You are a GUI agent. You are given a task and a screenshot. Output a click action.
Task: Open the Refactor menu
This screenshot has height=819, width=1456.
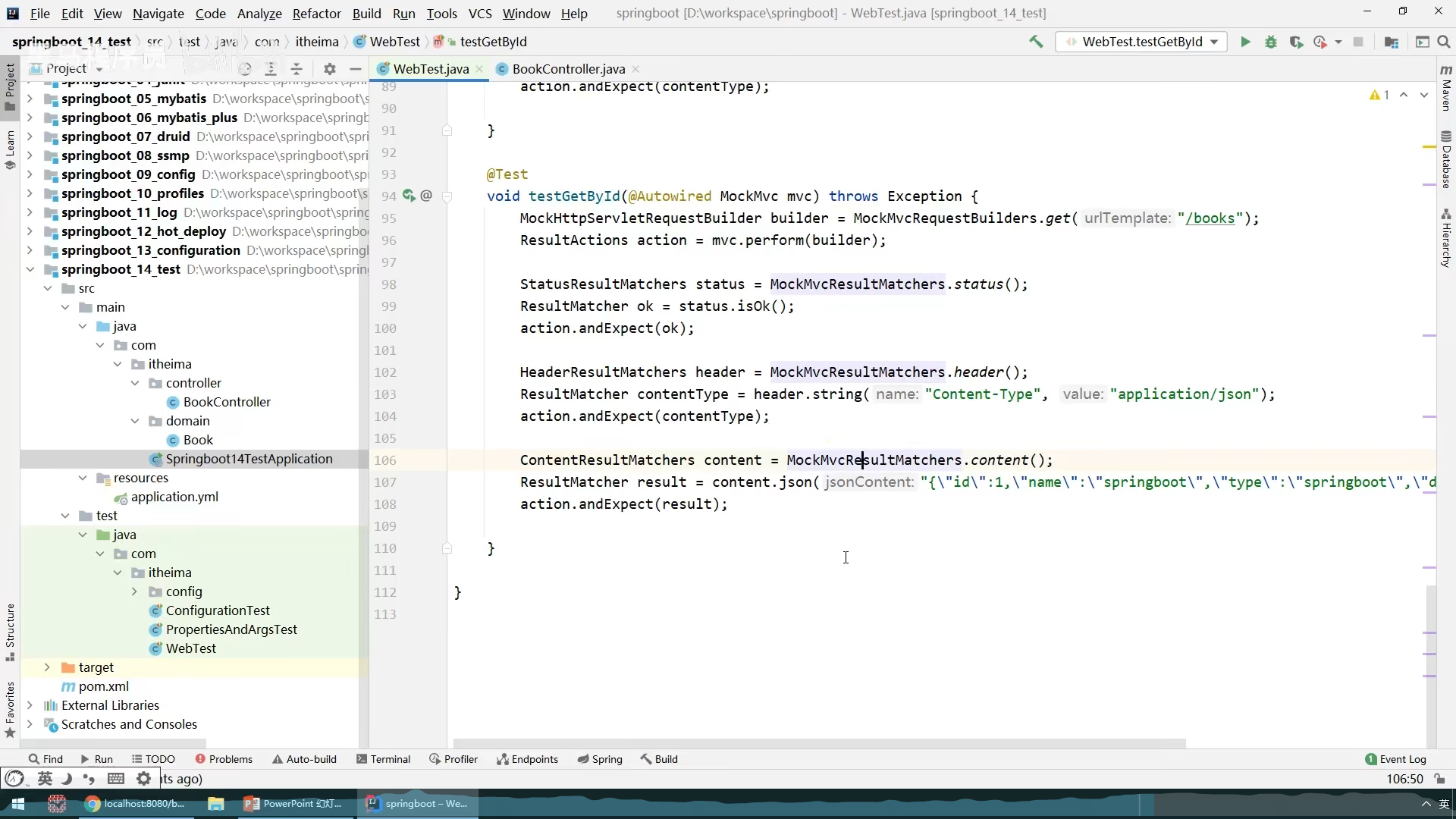point(316,13)
